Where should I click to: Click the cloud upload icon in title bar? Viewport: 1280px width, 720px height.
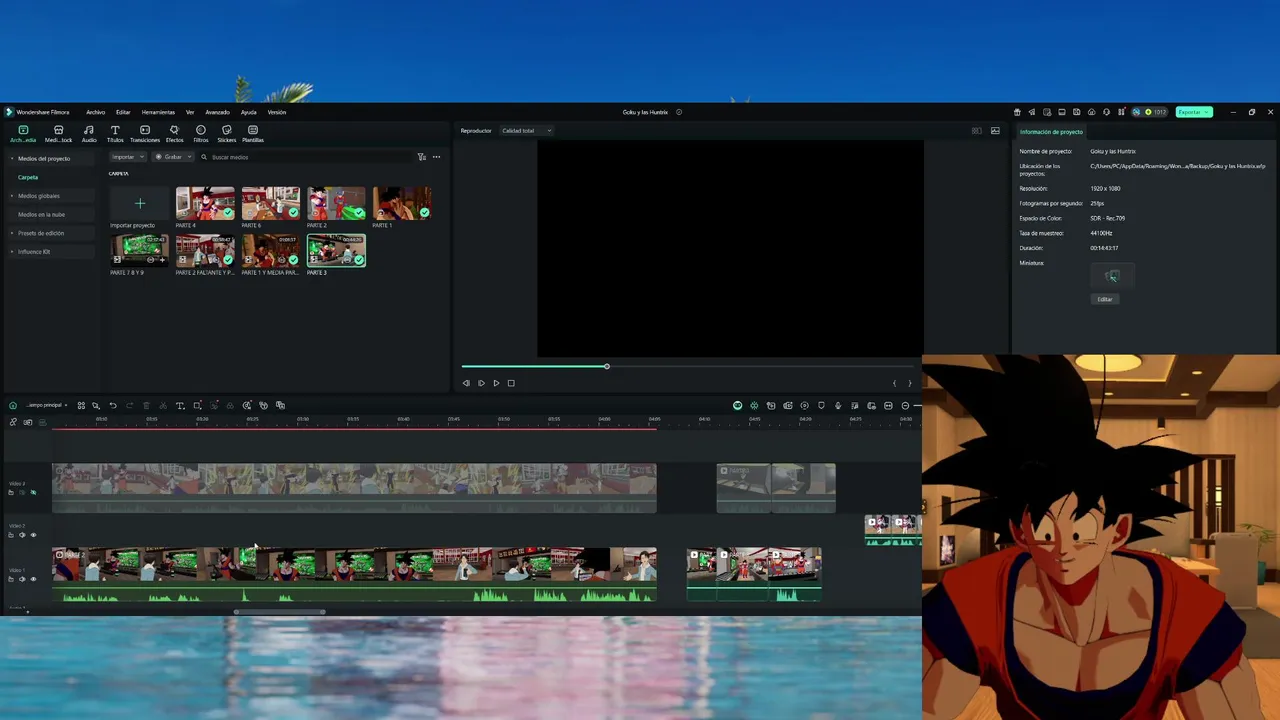(1091, 112)
